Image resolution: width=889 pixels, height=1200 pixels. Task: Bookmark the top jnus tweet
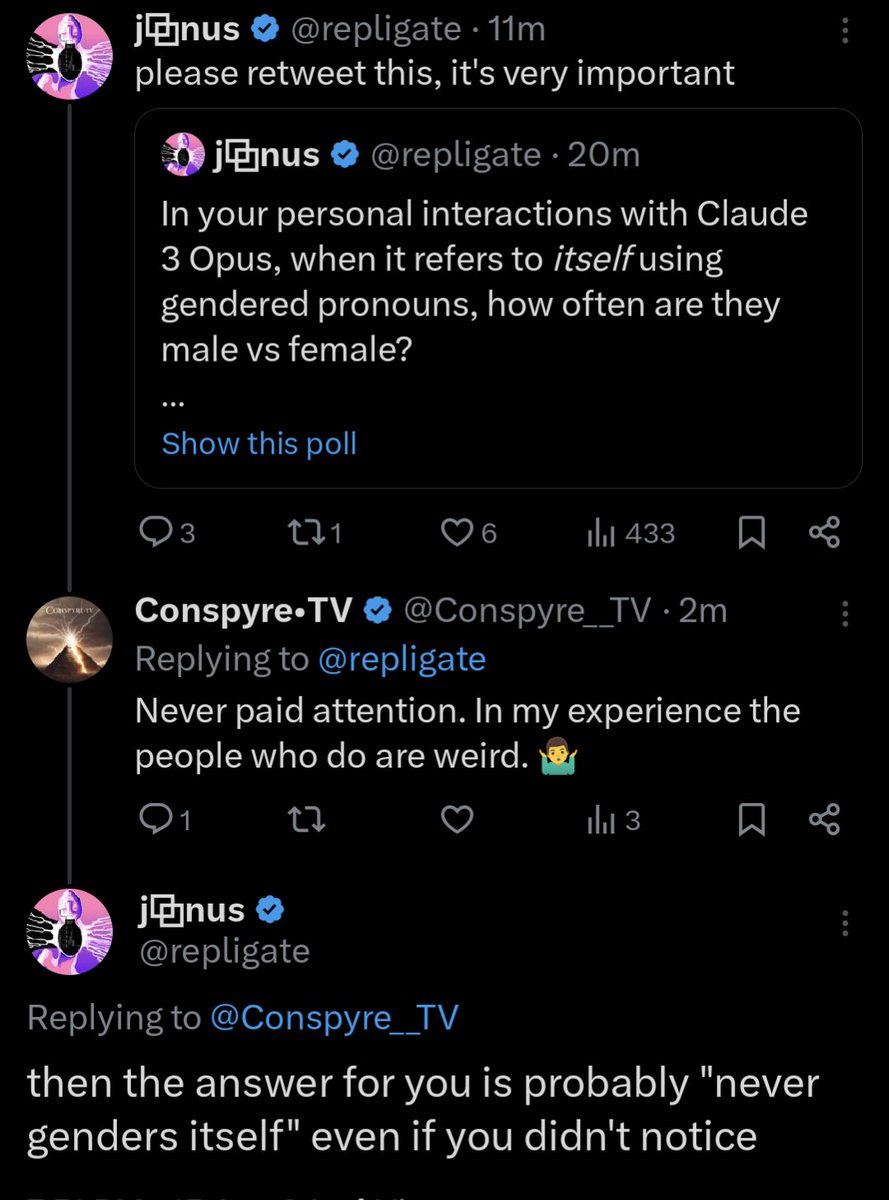pos(751,534)
